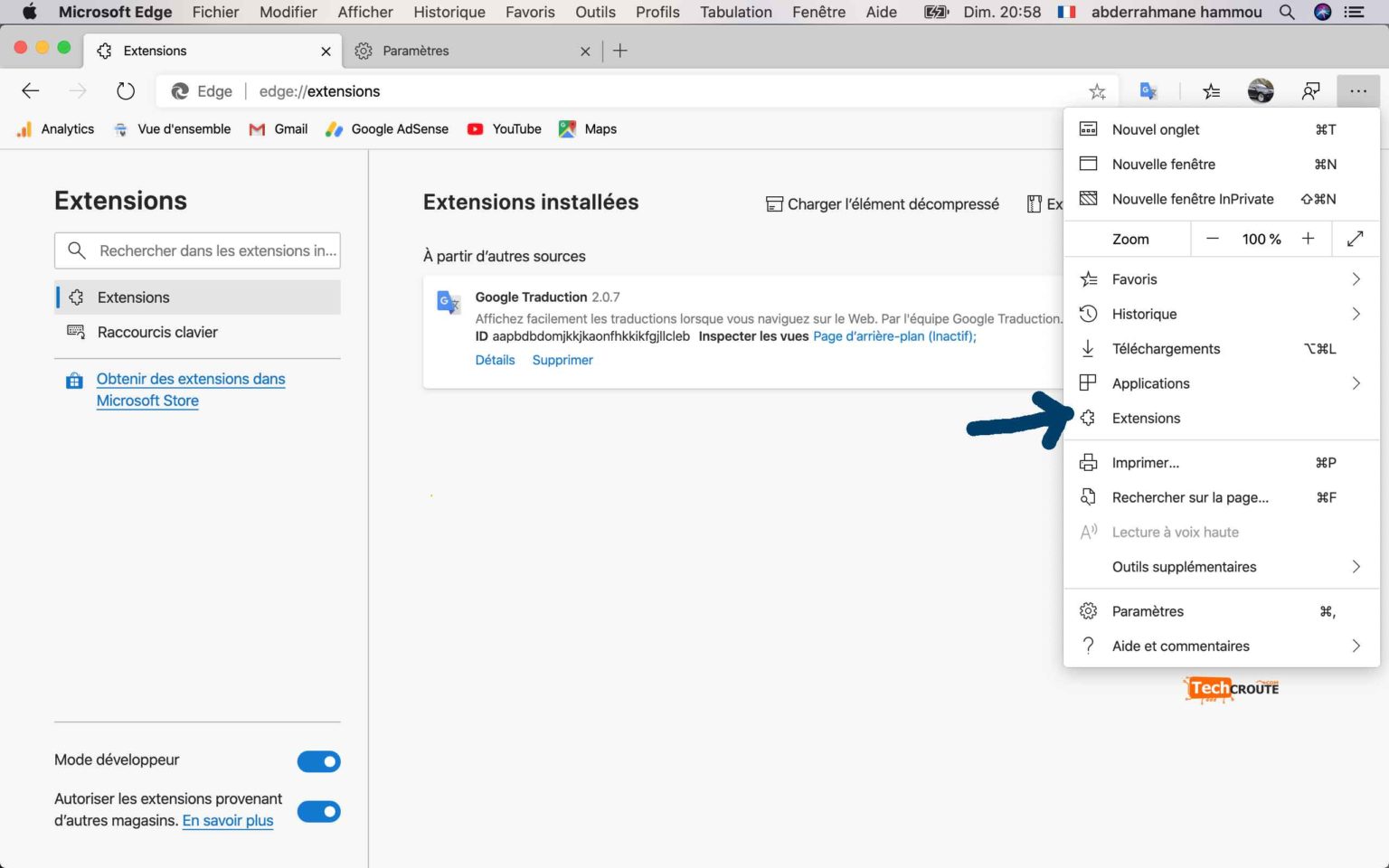Open the favorites star in the address bar
Viewport: 1389px width, 868px height.
(1097, 90)
